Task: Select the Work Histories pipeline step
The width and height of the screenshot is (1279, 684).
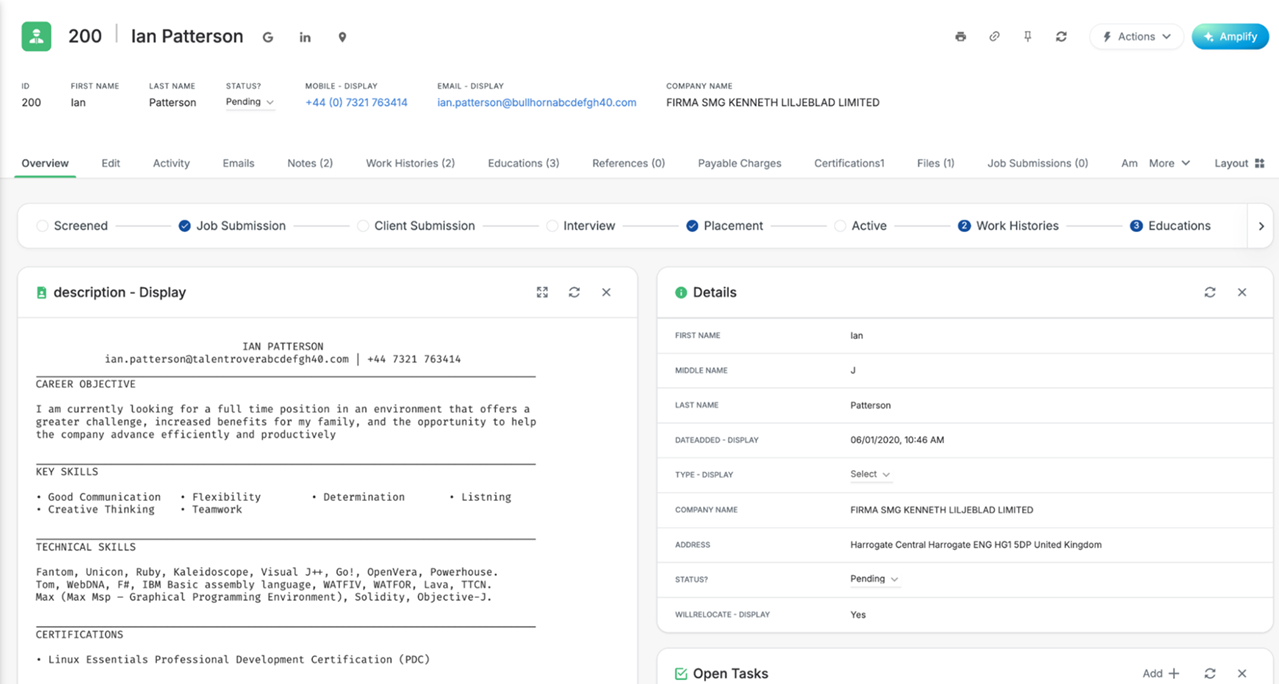Action: 1008,226
